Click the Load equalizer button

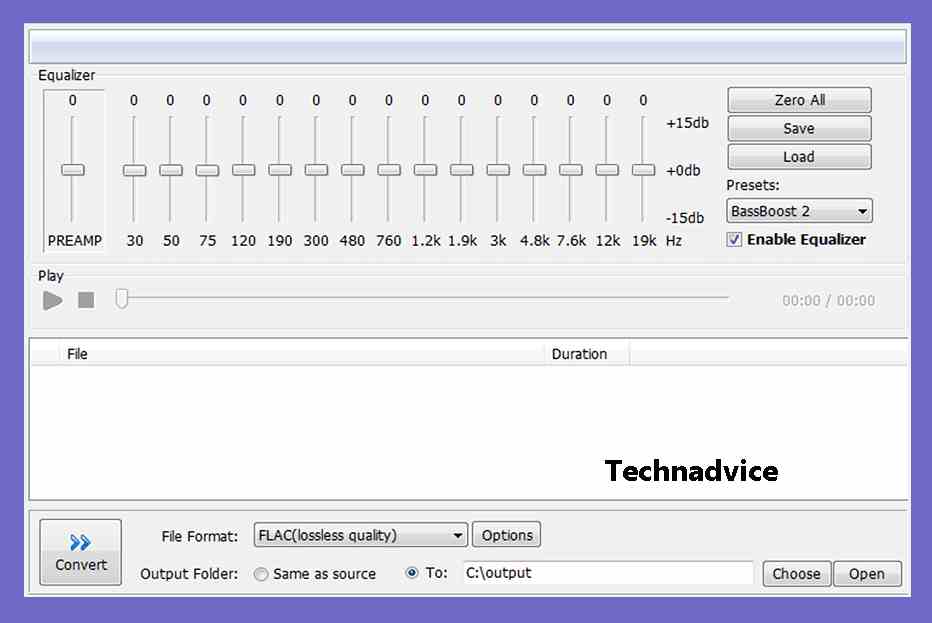799,157
